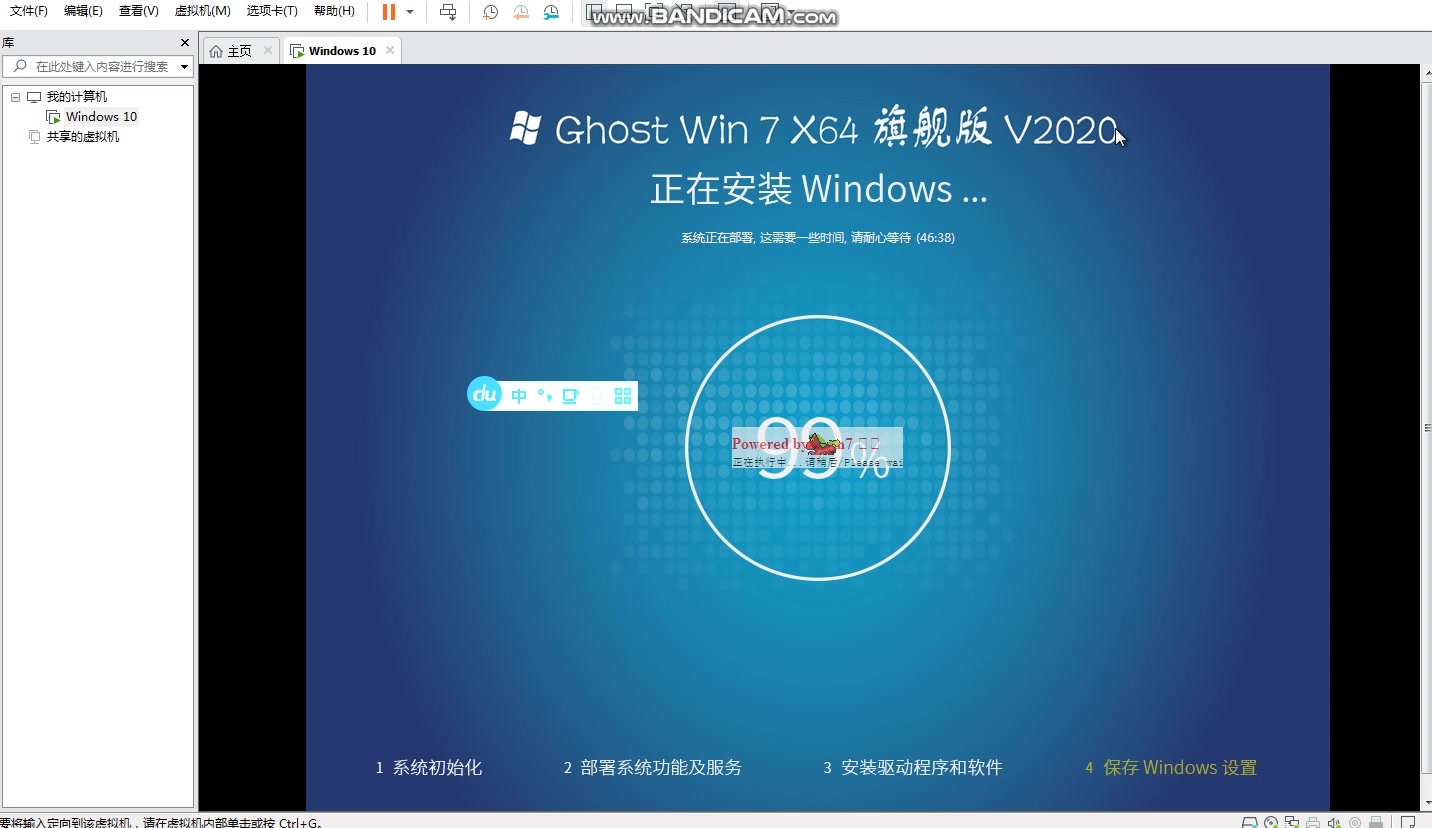The image size is (1432, 828).
Task: Open the library search filter dropdown arrow
Action: (x=184, y=67)
